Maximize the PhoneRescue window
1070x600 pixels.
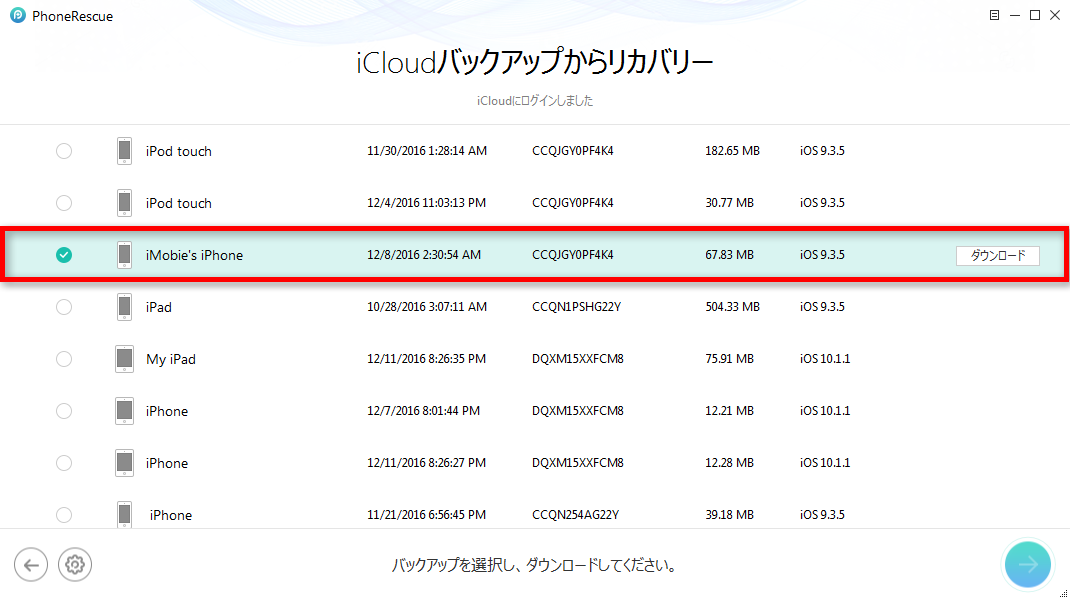point(1035,15)
